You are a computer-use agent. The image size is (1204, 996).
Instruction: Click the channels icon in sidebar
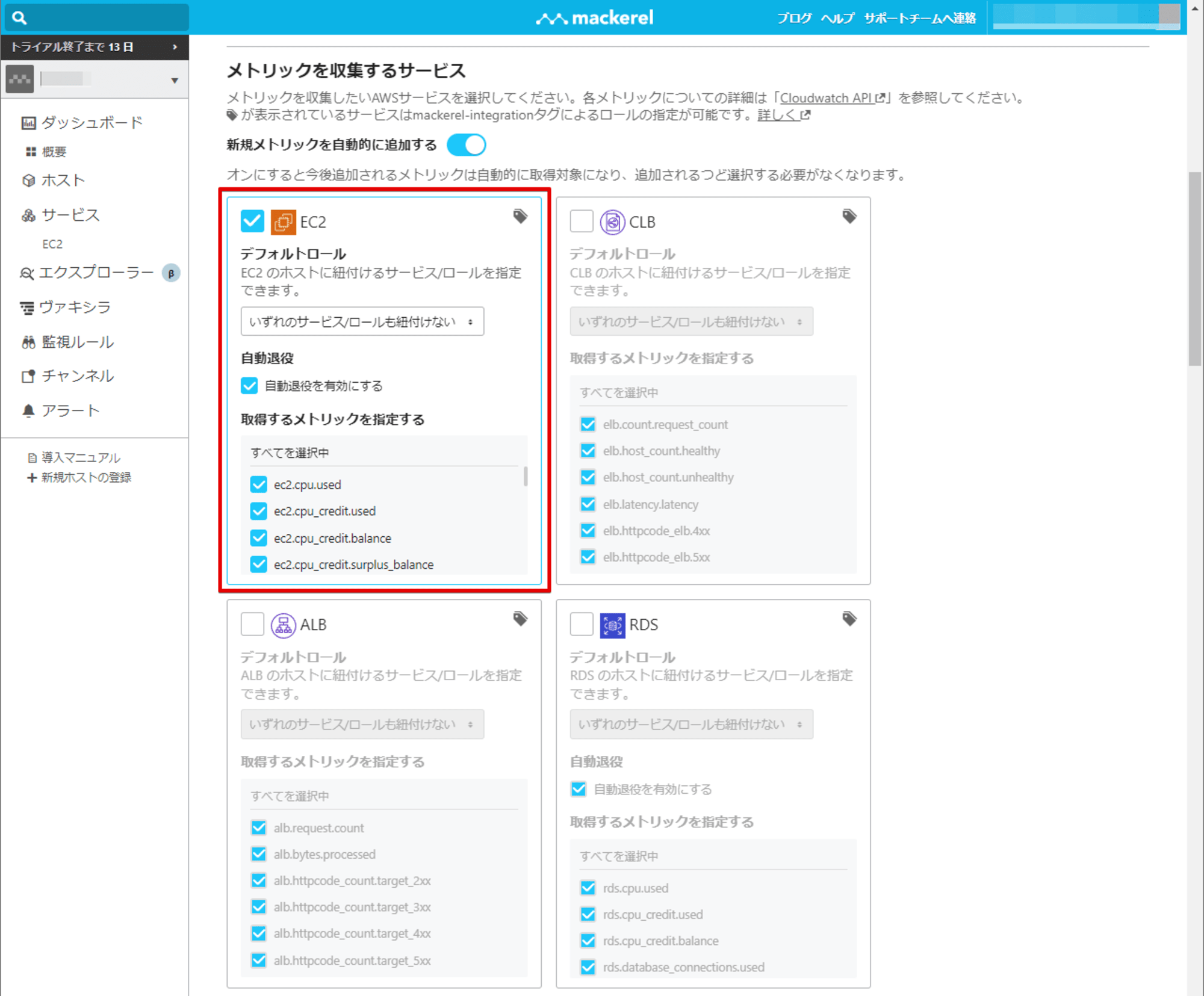tap(28, 376)
